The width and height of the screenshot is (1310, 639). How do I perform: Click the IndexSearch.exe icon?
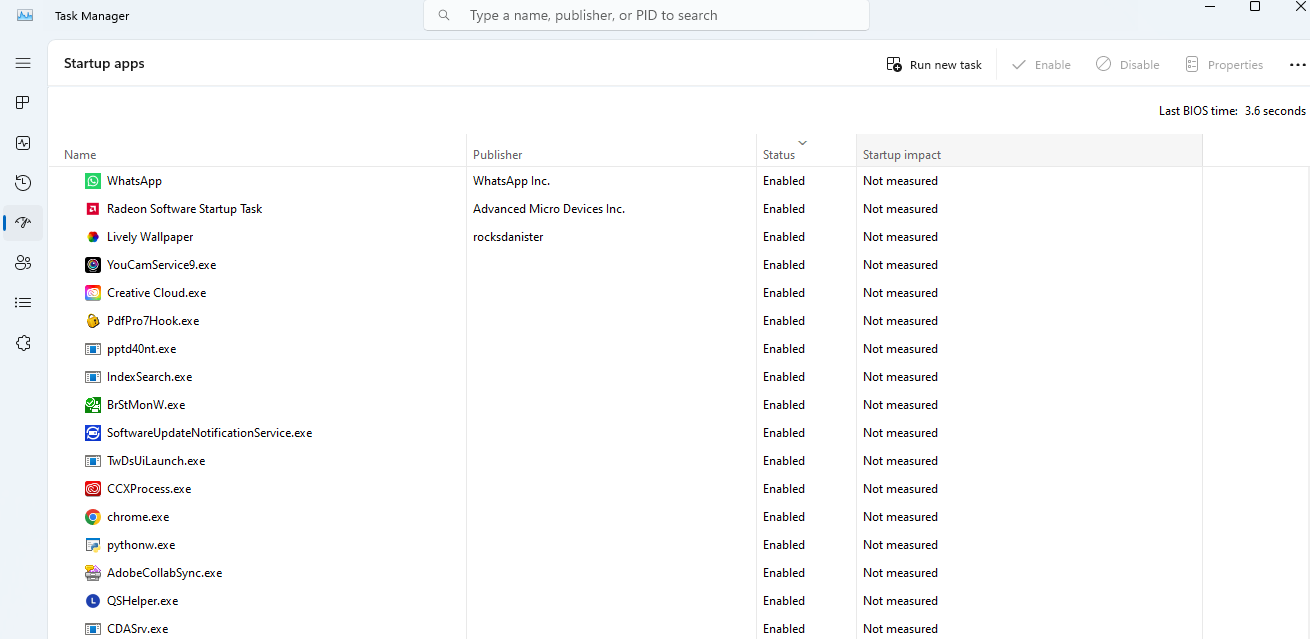[x=93, y=377]
